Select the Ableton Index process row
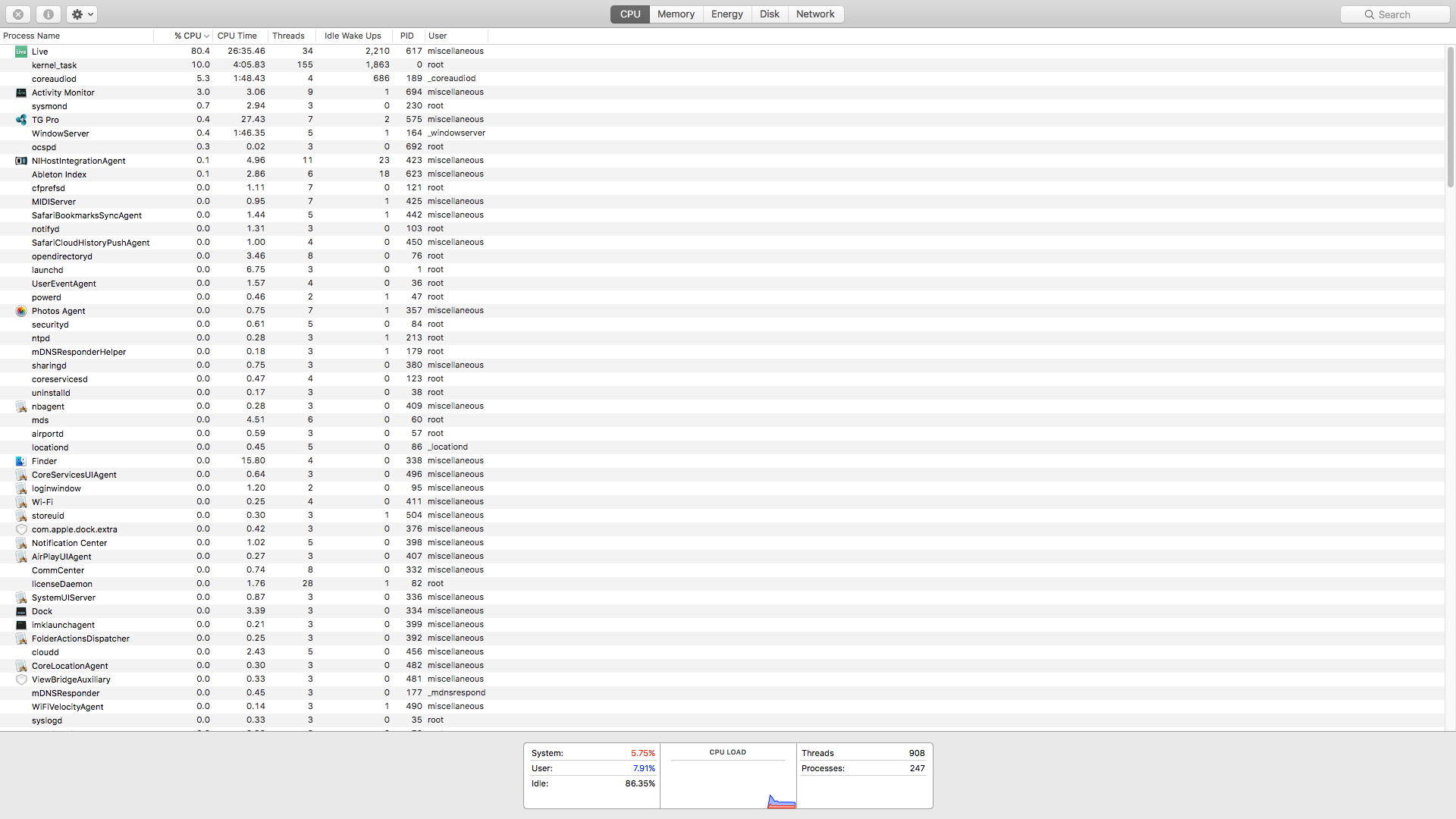Viewport: 1456px width, 819px height. (722, 174)
